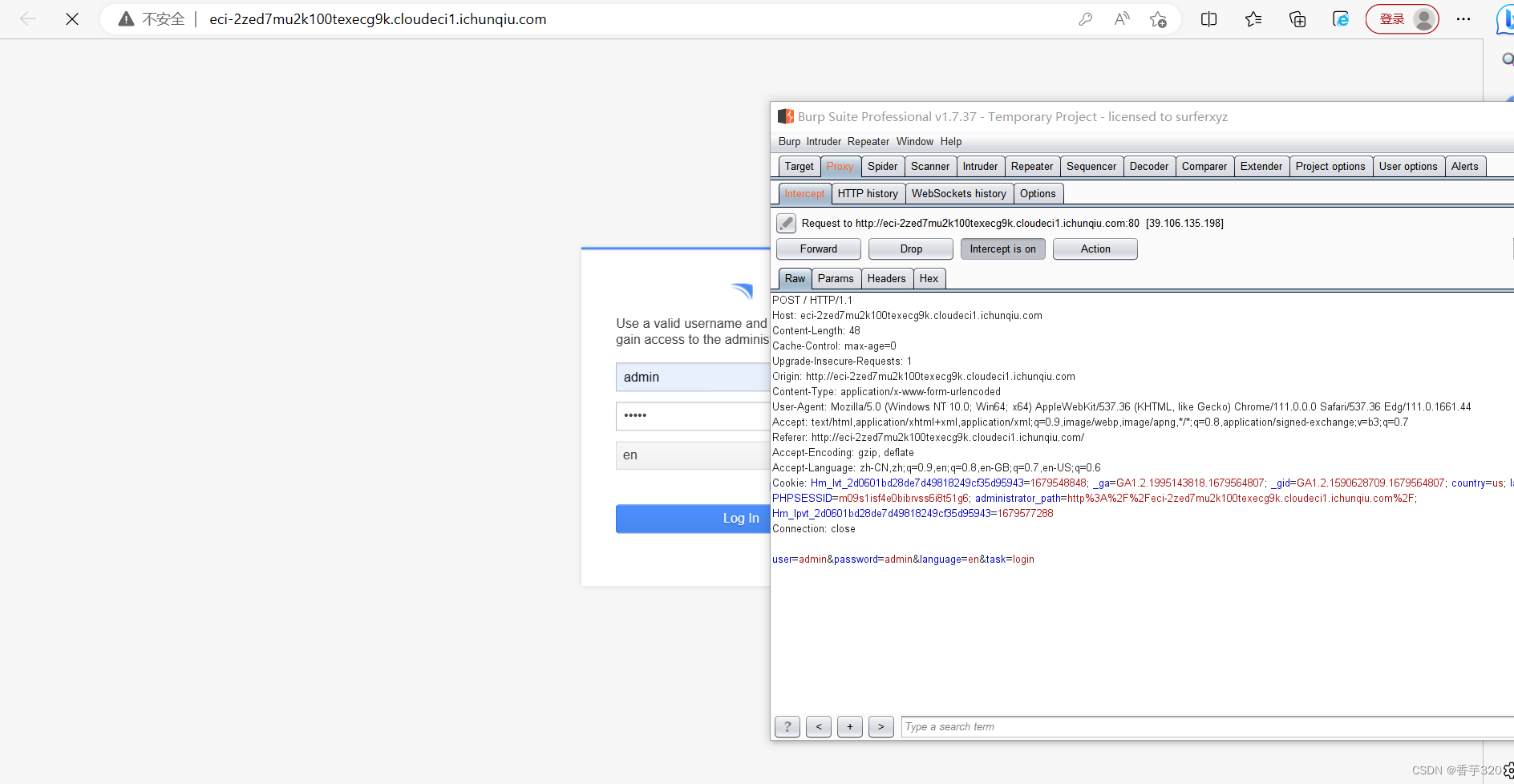This screenshot has width=1514, height=784.
Task: Switch to the Comparer tab
Action: (x=1204, y=167)
